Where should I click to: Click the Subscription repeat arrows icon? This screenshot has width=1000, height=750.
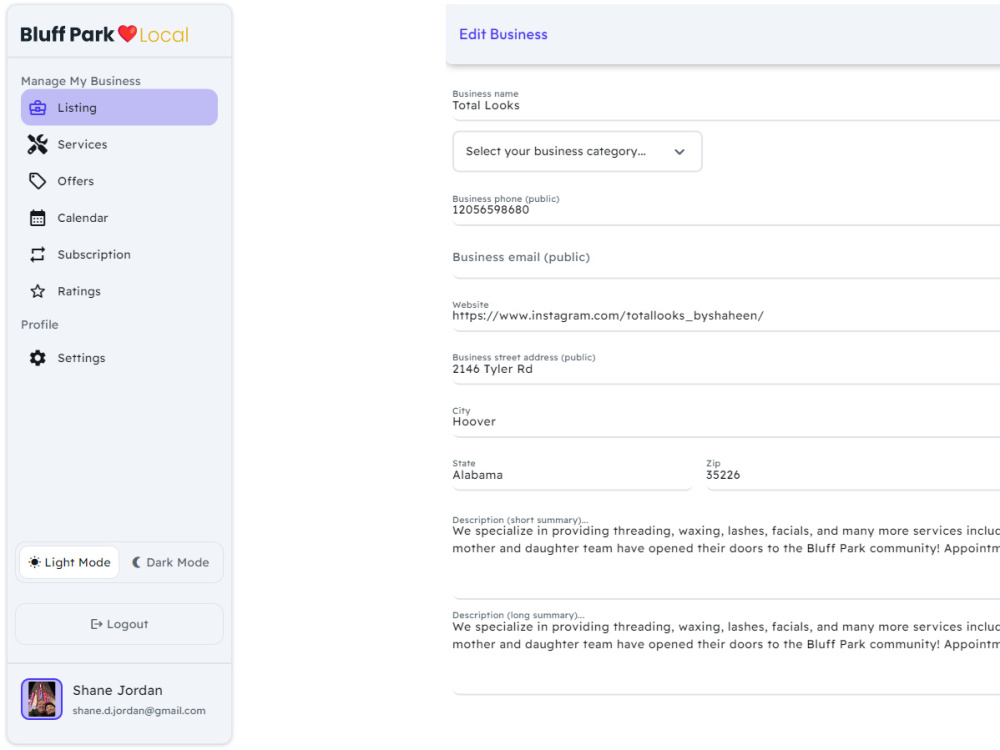point(38,254)
